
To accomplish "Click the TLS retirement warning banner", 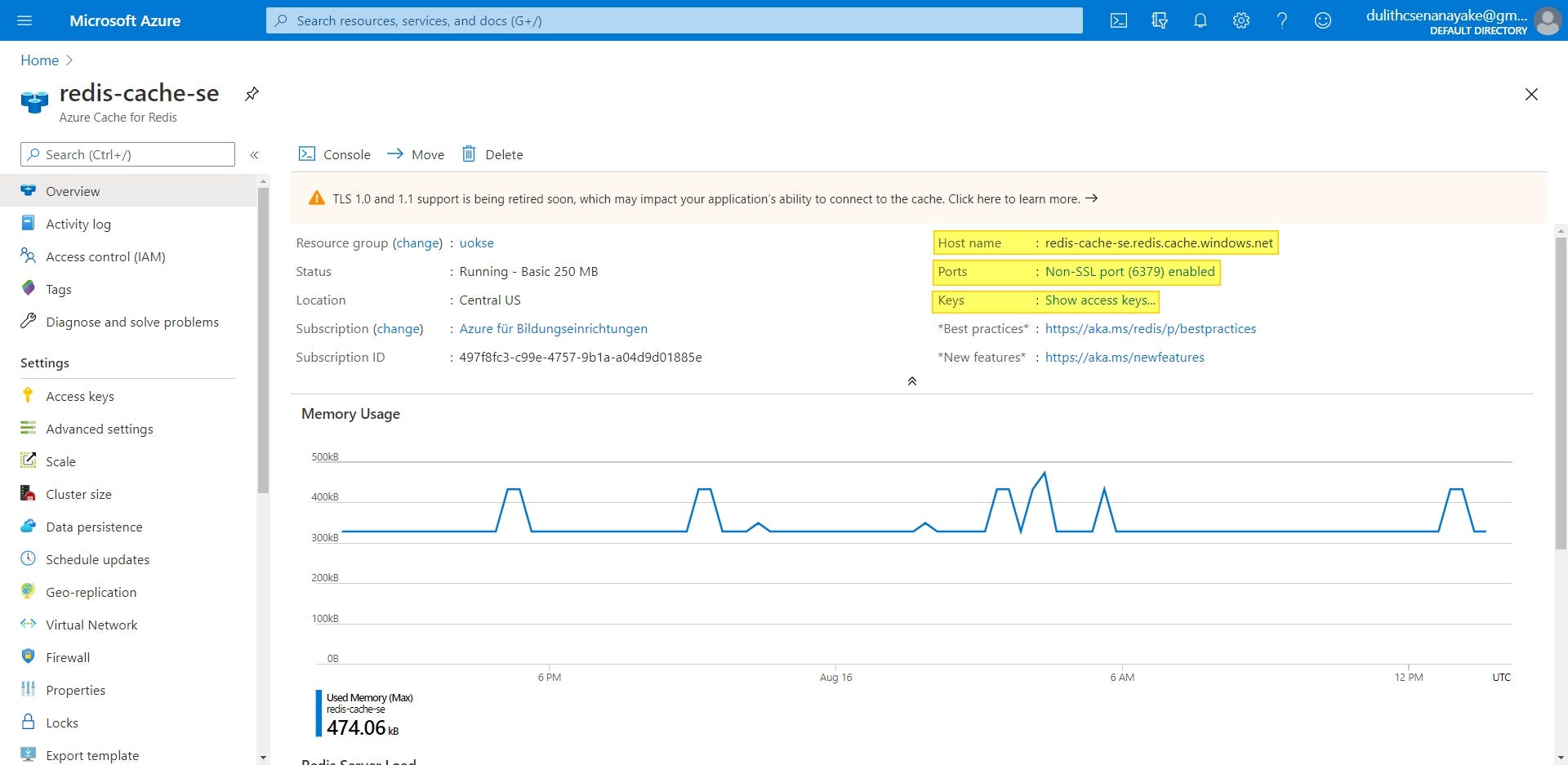I will pyautogui.click(x=919, y=198).
